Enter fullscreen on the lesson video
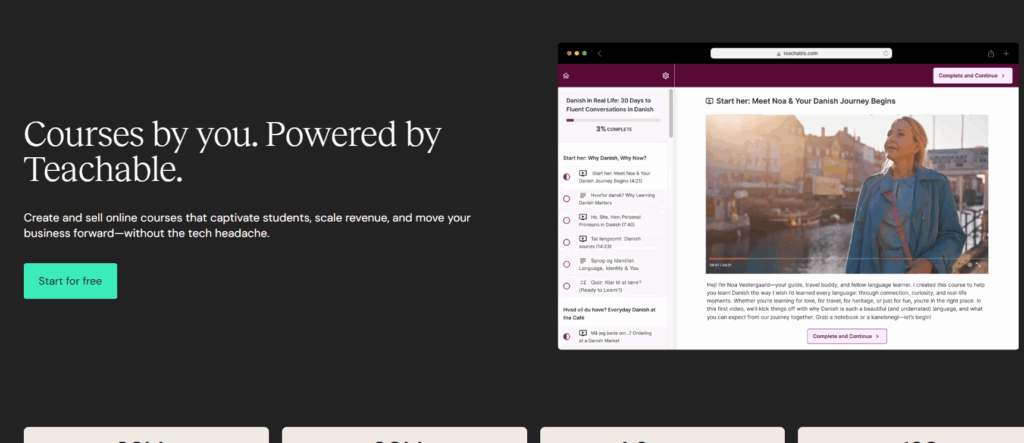The height and width of the screenshot is (443, 1024). pyautogui.click(x=979, y=265)
